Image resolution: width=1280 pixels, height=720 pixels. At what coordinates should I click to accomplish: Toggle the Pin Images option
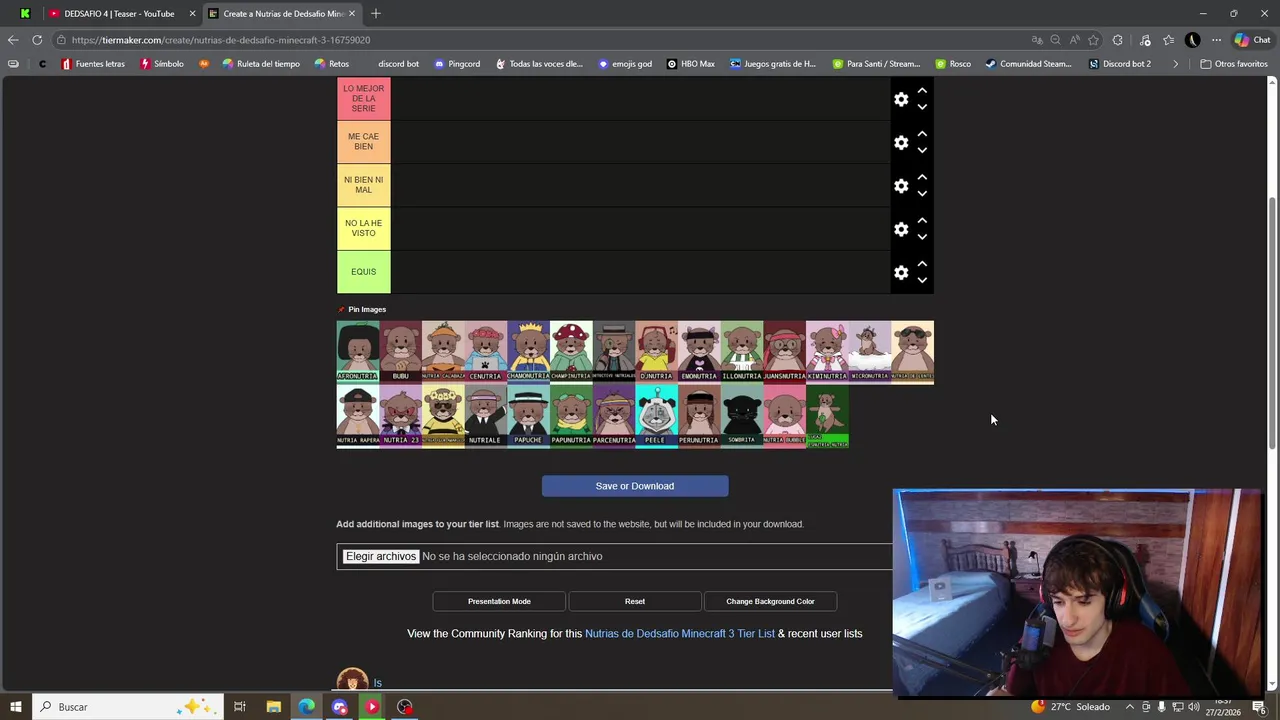(362, 309)
